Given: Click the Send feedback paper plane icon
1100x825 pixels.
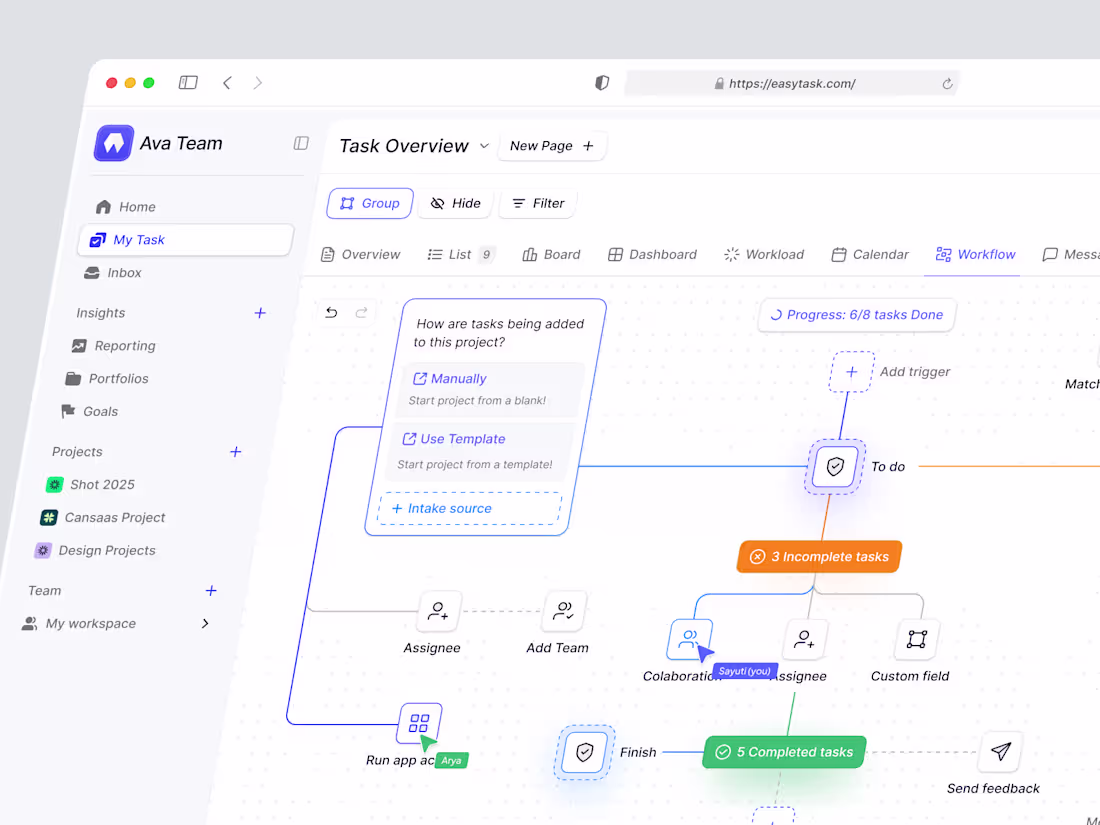Looking at the screenshot, I should (x=999, y=752).
